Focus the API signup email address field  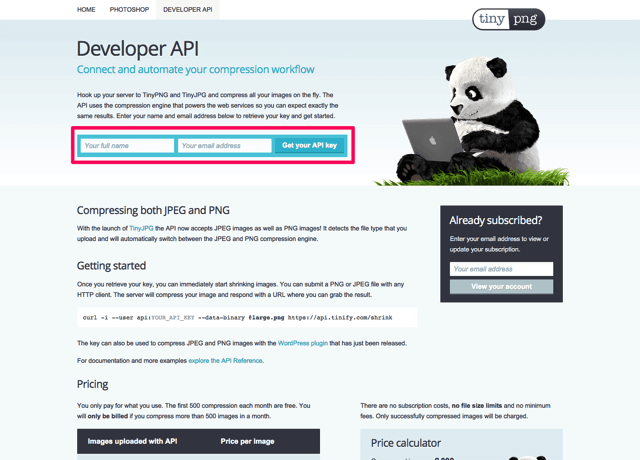(x=224, y=146)
